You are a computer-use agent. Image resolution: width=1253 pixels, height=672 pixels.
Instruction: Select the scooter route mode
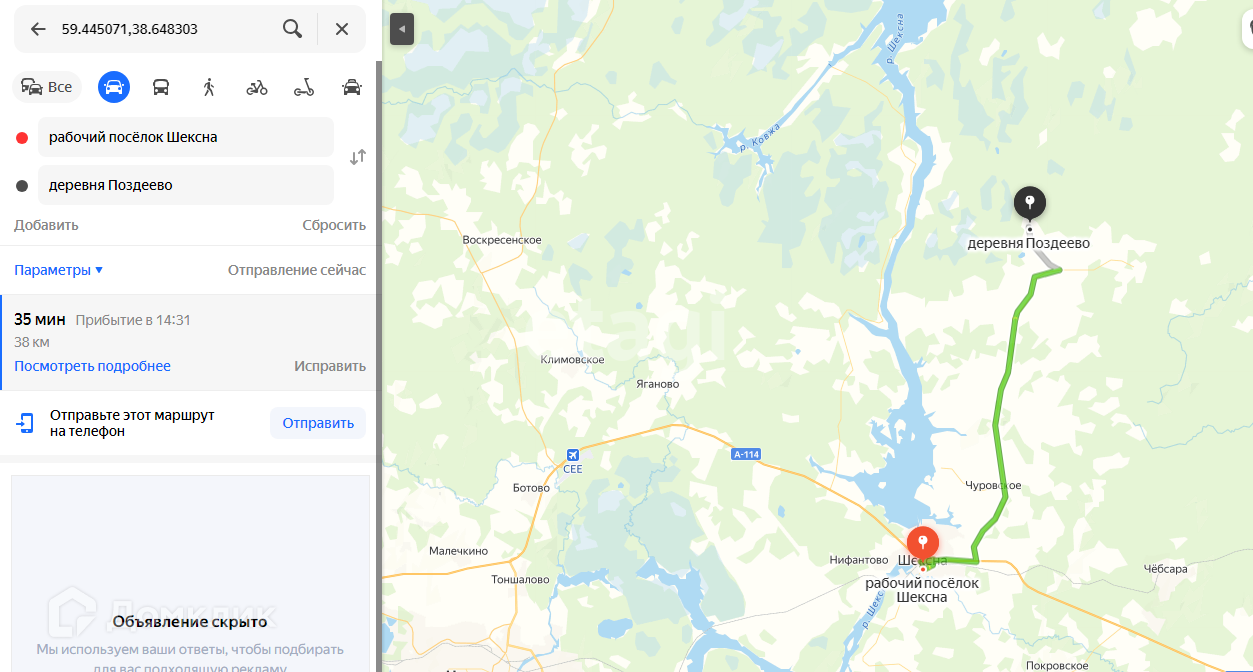click(x=304, y=87)
